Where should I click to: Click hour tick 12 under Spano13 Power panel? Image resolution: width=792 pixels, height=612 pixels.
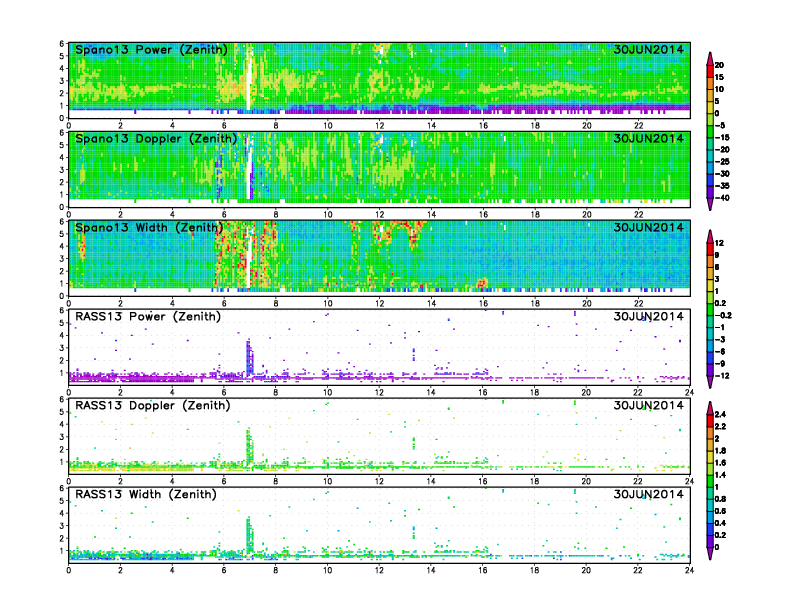379,126
